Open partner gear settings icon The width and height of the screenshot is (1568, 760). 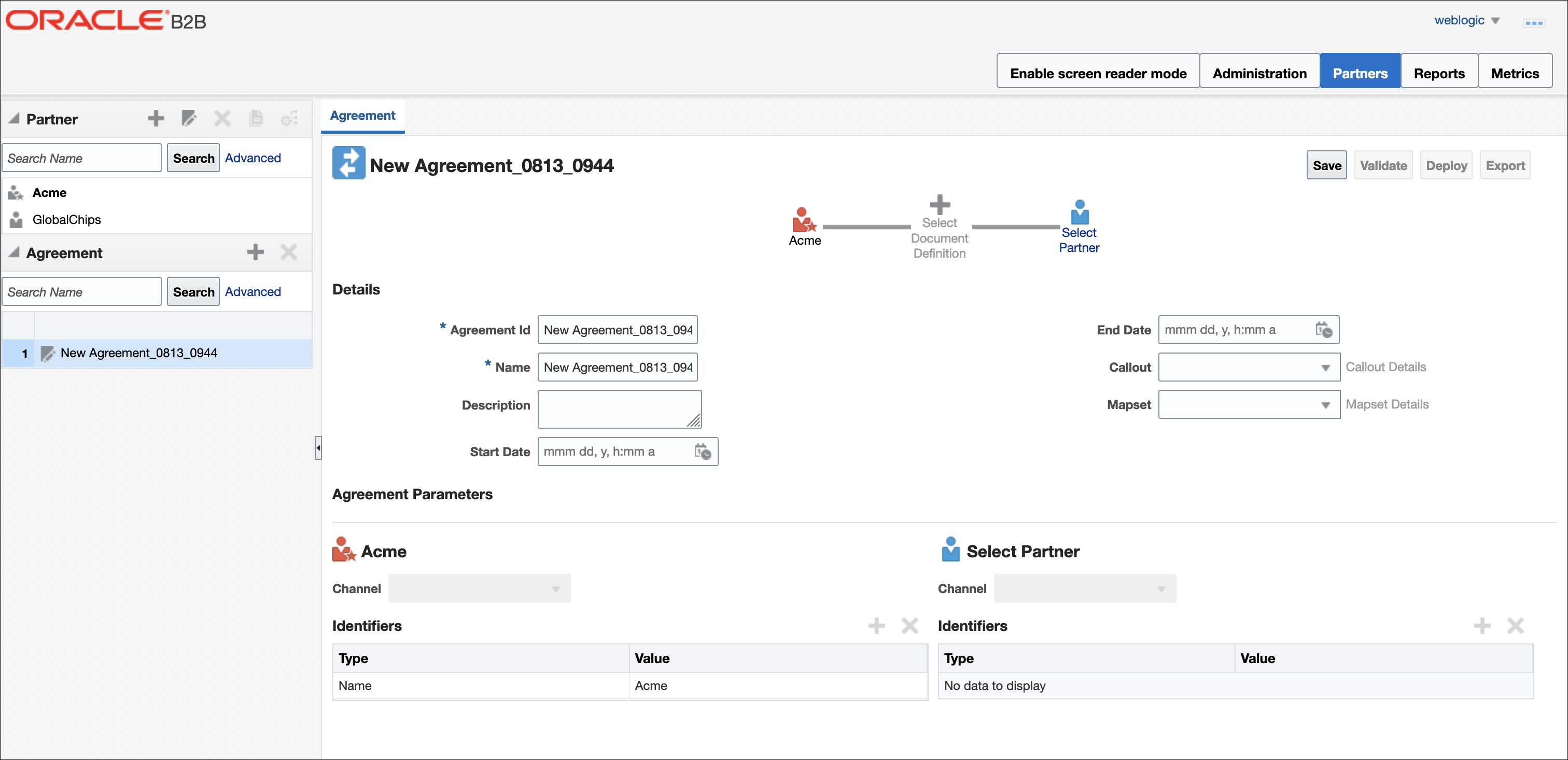coord(289,118)
